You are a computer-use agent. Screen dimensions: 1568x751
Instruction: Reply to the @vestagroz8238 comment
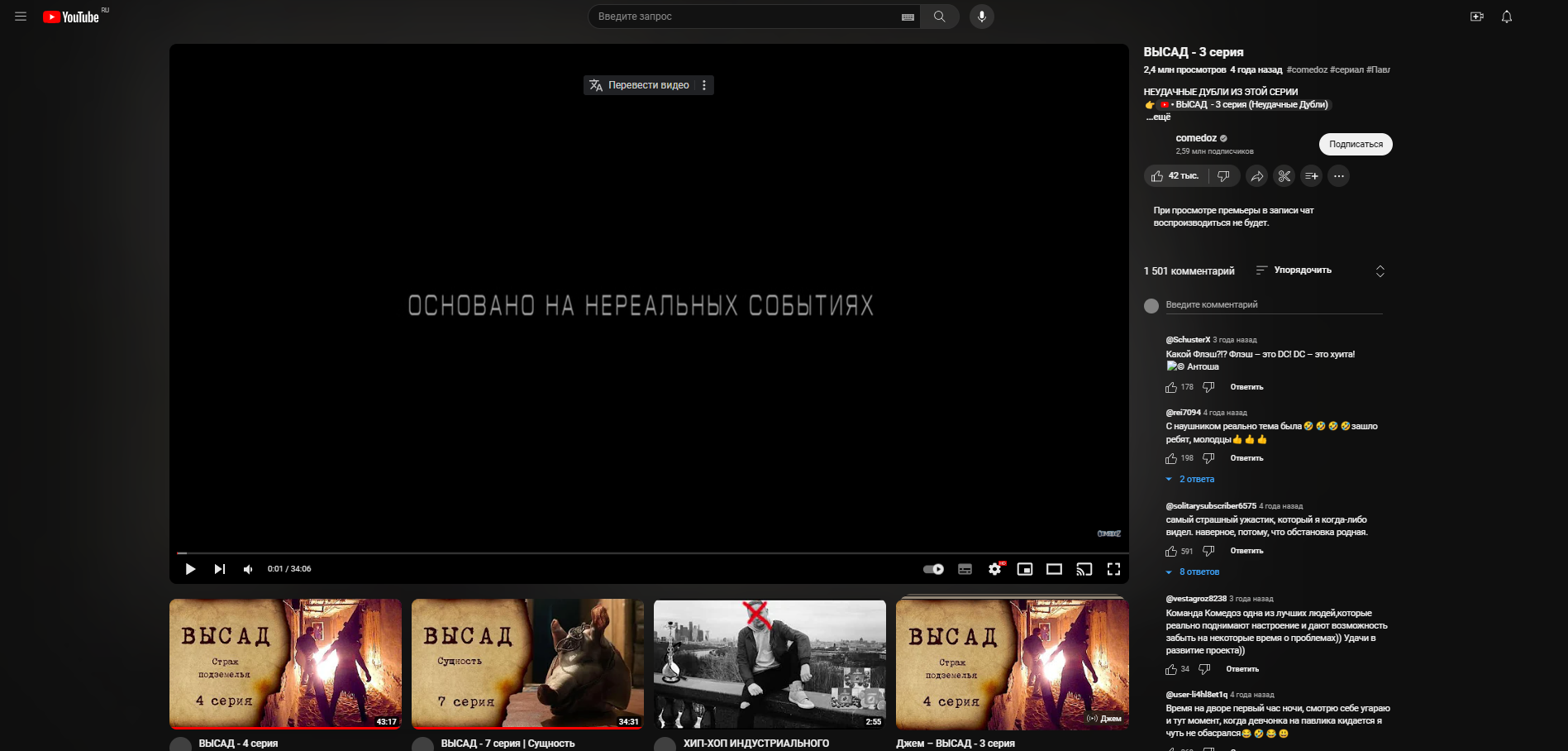[1242, 669]
